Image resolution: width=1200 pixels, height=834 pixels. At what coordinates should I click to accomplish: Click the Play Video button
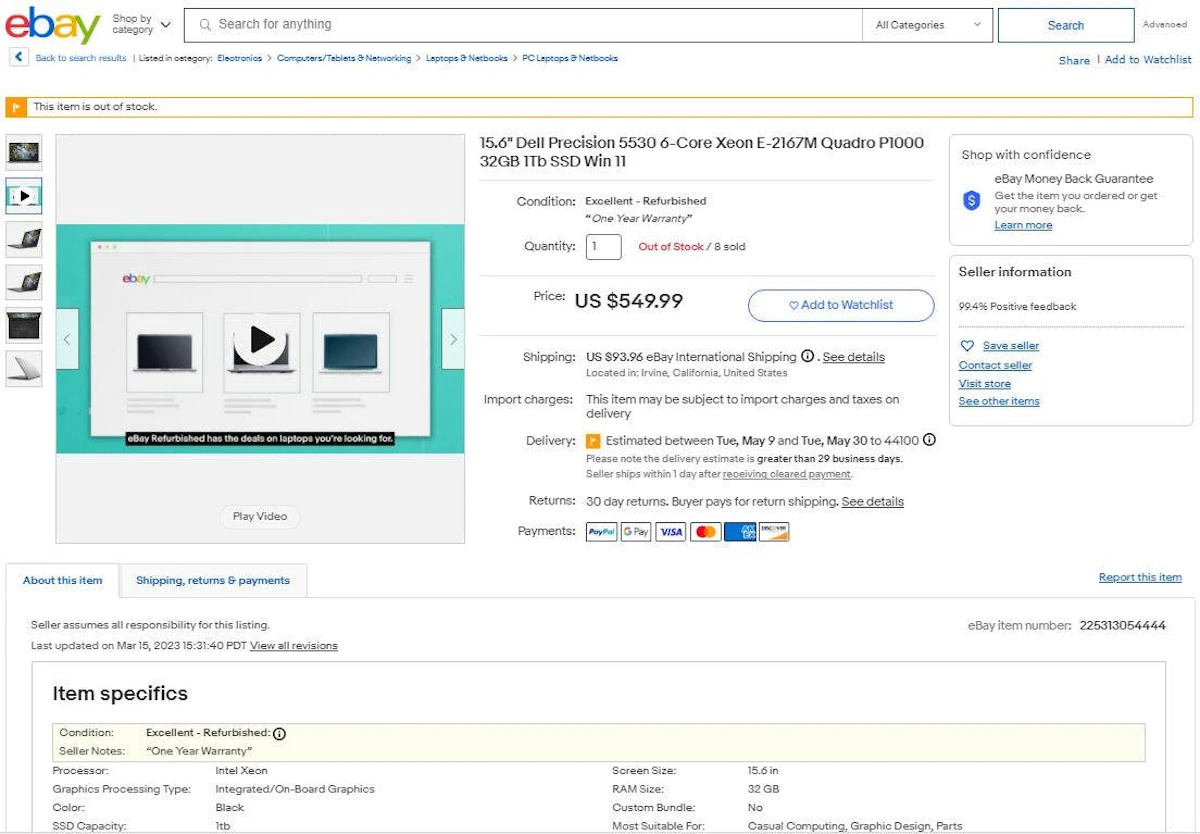click(x=260, y=516)
